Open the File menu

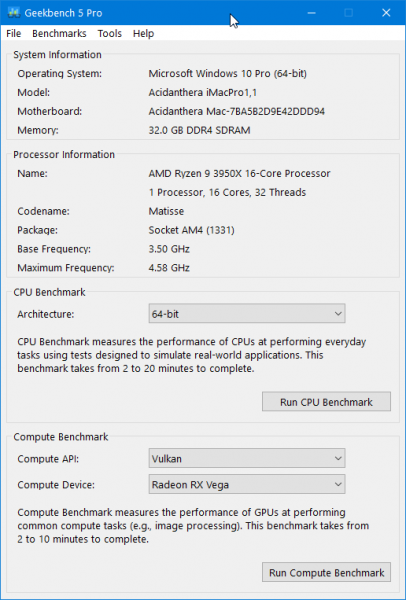click(x=14, y=34)
